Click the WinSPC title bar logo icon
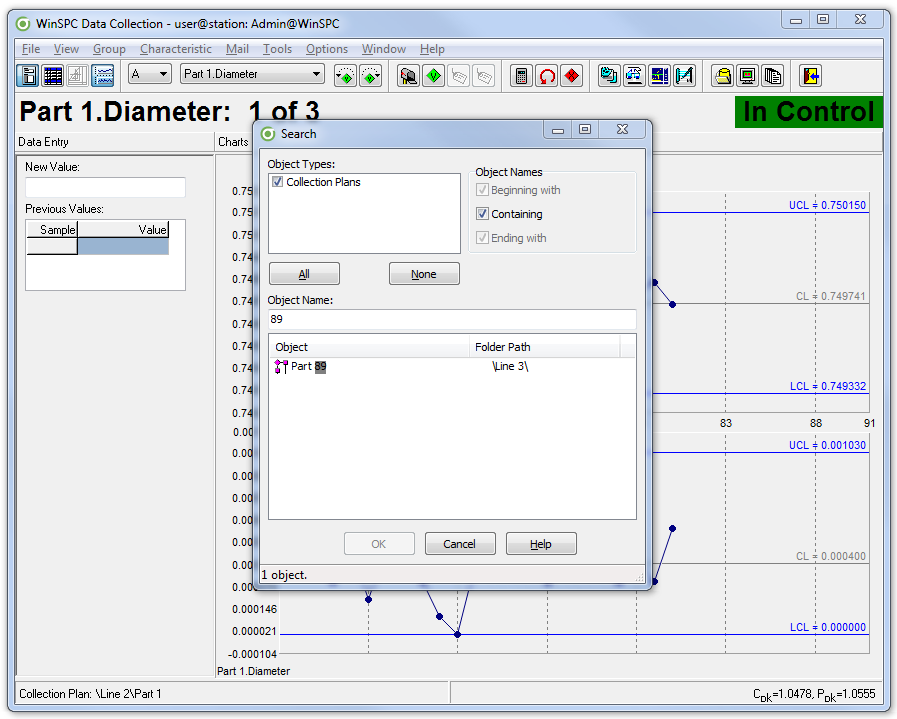 pos(23,24)
